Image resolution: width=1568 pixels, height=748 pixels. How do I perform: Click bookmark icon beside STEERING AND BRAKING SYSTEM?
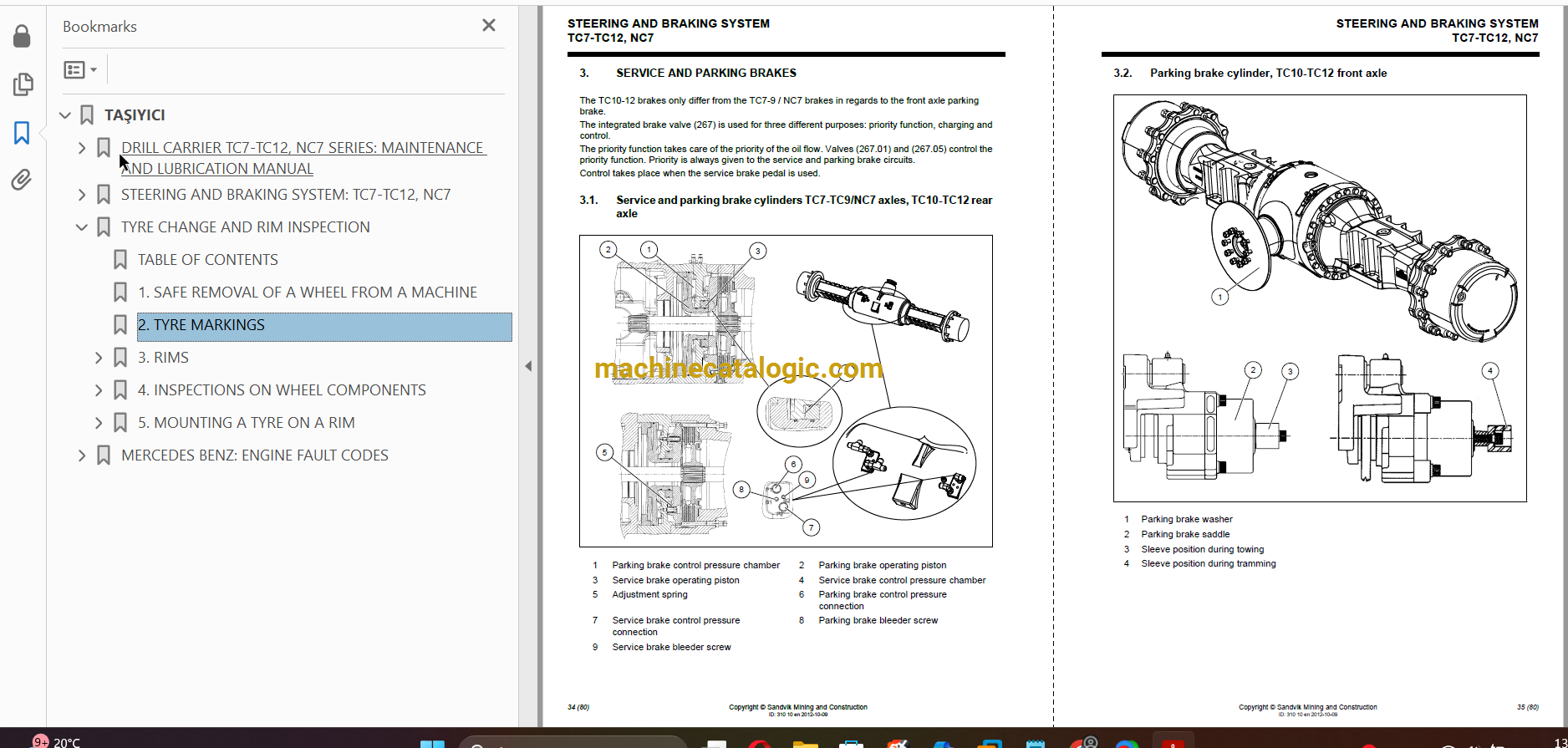tap(104, 195)
